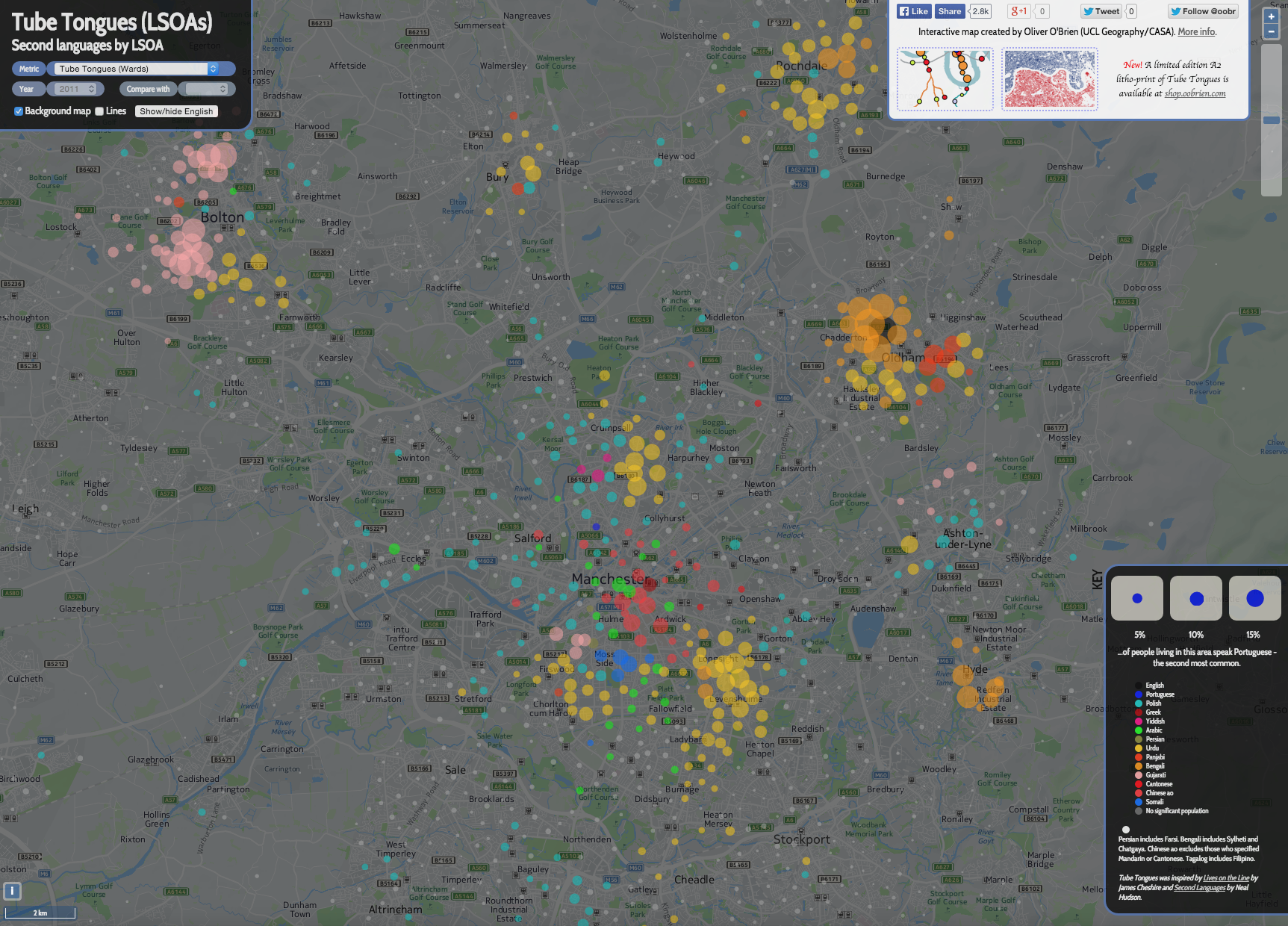Click the English black legend swatch

coord(1139,686)
